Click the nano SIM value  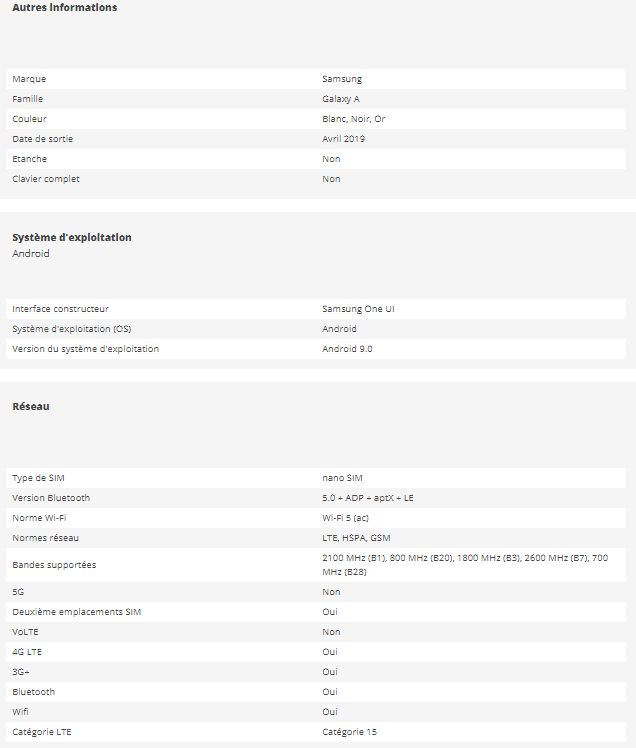pos(342,478)
